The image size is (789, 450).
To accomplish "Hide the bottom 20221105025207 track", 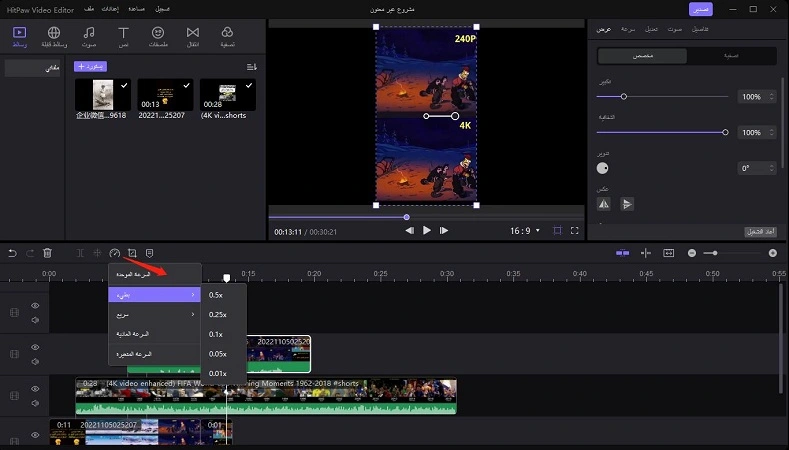I will pos(35,435).
